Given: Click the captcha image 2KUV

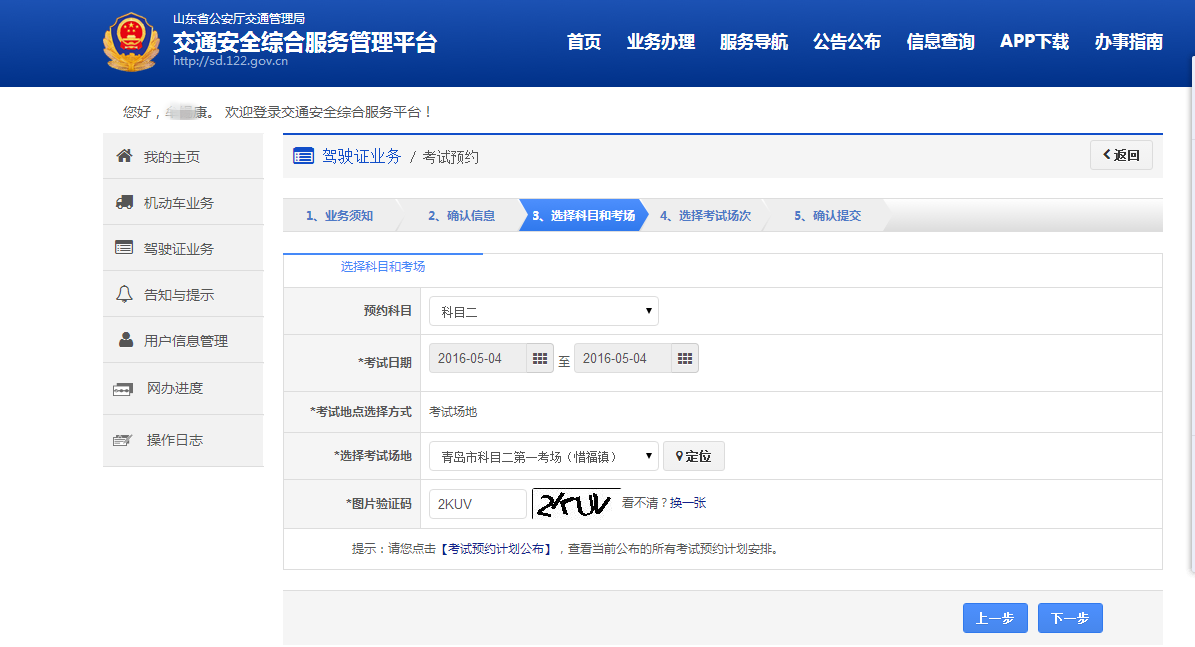Looking at the screenshot, I should coord(574,504).
